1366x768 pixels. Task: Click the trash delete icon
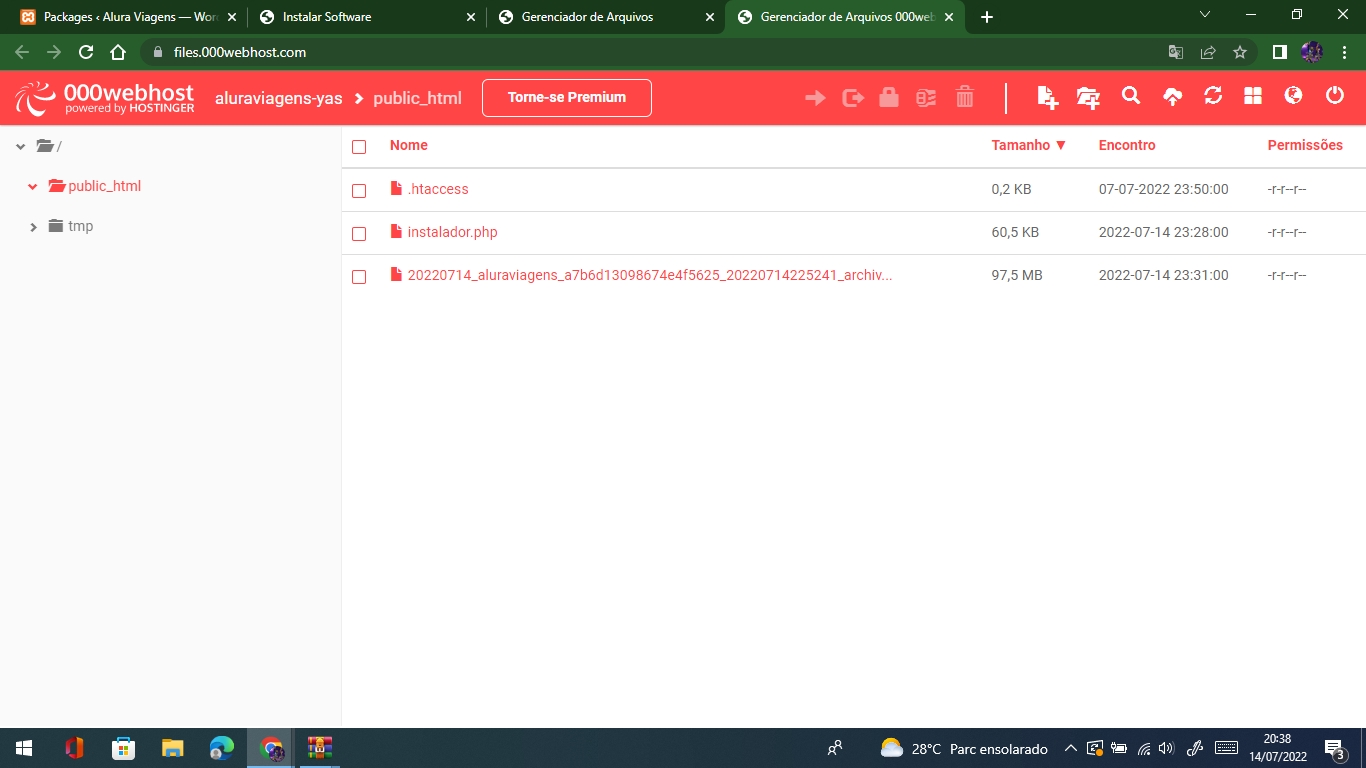(965, 97)
